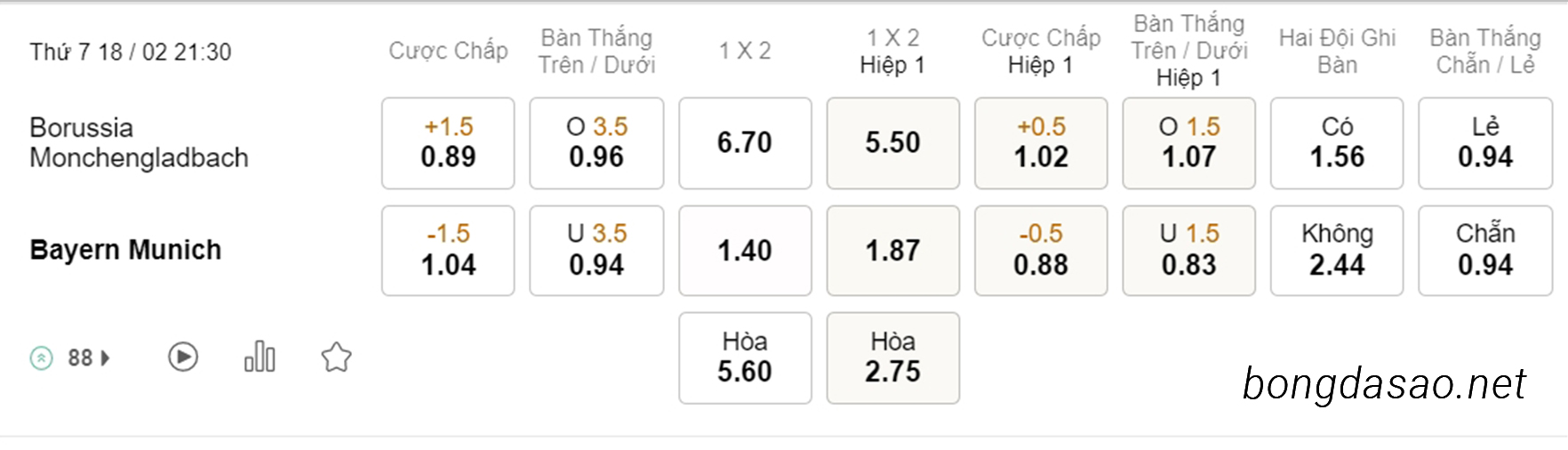Choose first-half Under 1.5 at 0.83
Image resolution: width=1568 pixels, height=450 pixels.
point(1189,251)
